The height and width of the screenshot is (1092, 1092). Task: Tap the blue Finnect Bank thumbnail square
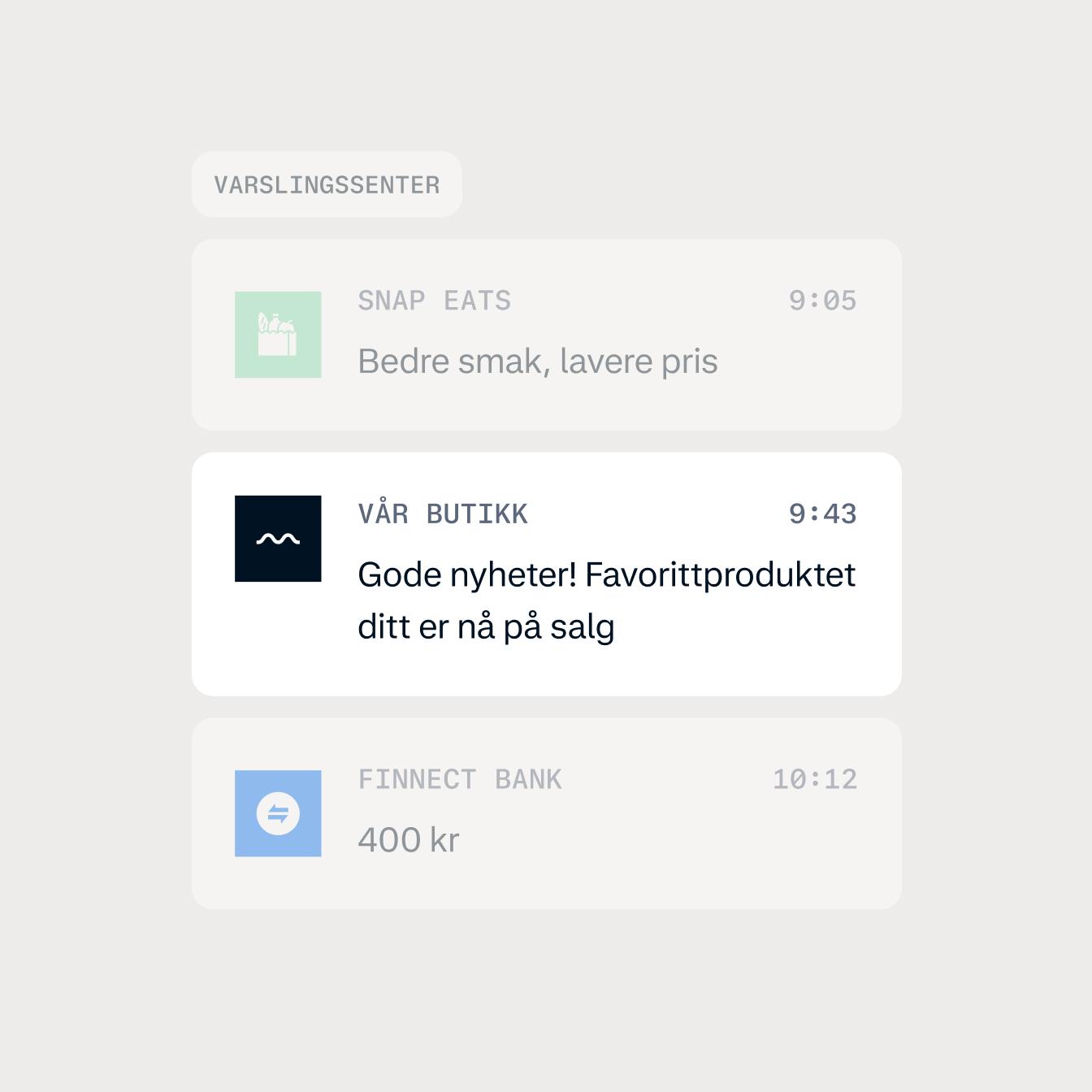(x=278, y=813)
